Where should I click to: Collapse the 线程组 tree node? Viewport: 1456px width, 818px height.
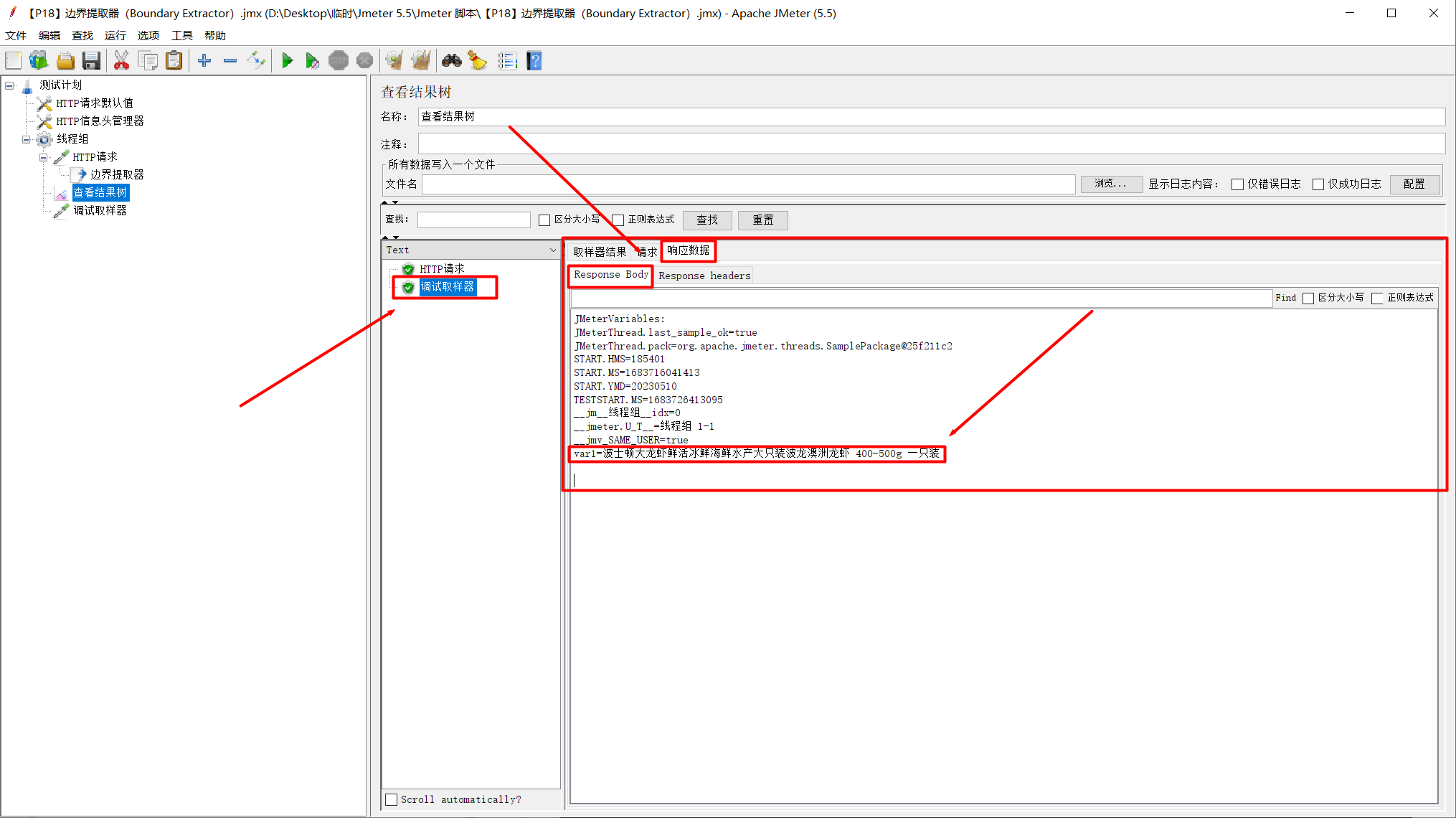[27, 139]
